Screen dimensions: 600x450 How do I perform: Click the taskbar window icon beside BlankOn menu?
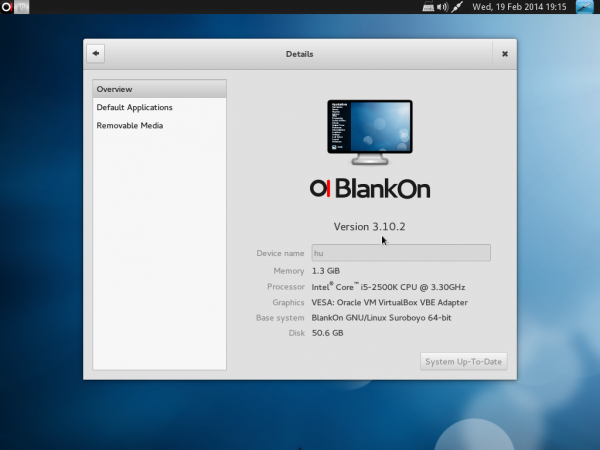tap(21, 7)
